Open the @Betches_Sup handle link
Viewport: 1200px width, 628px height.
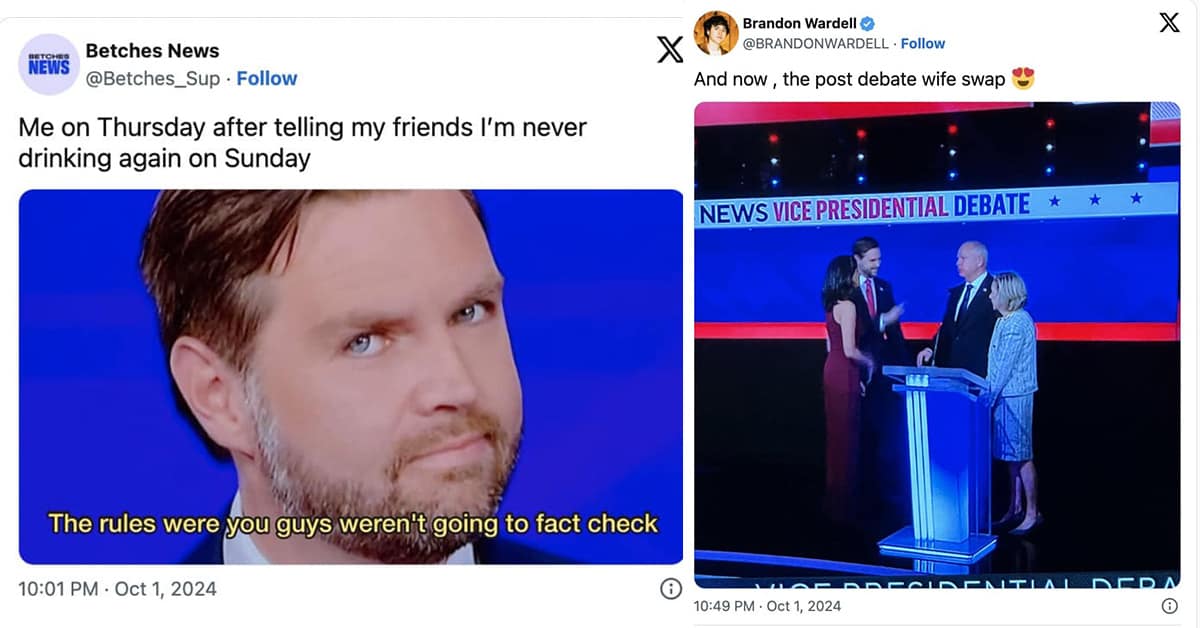[x=153, y=78]
